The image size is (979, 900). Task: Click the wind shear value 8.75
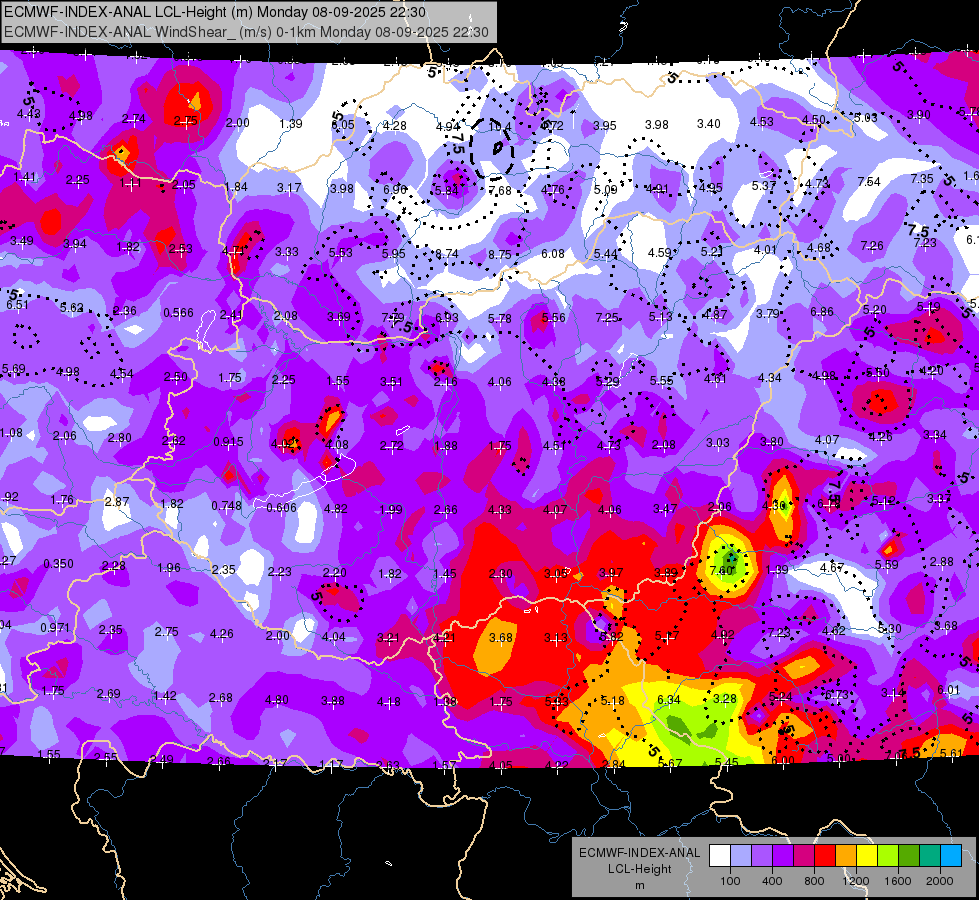click(499, 255)
